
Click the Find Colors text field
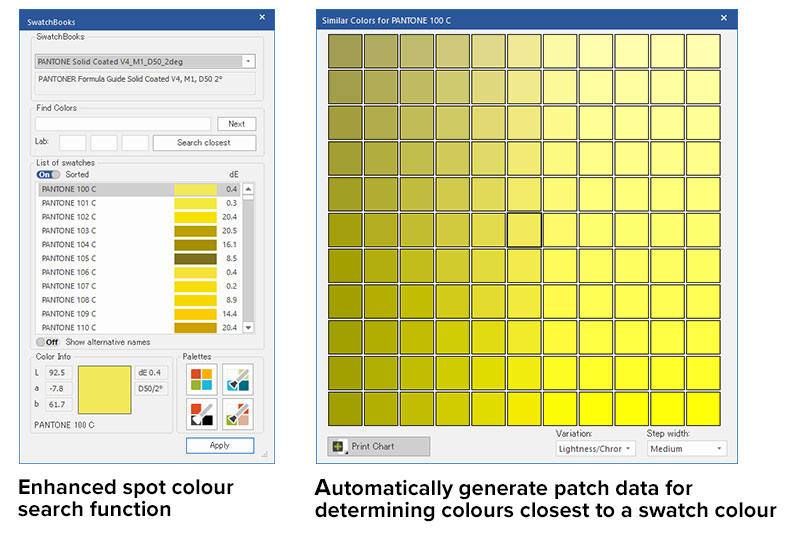pyautogui.click(x=123, y=124)
